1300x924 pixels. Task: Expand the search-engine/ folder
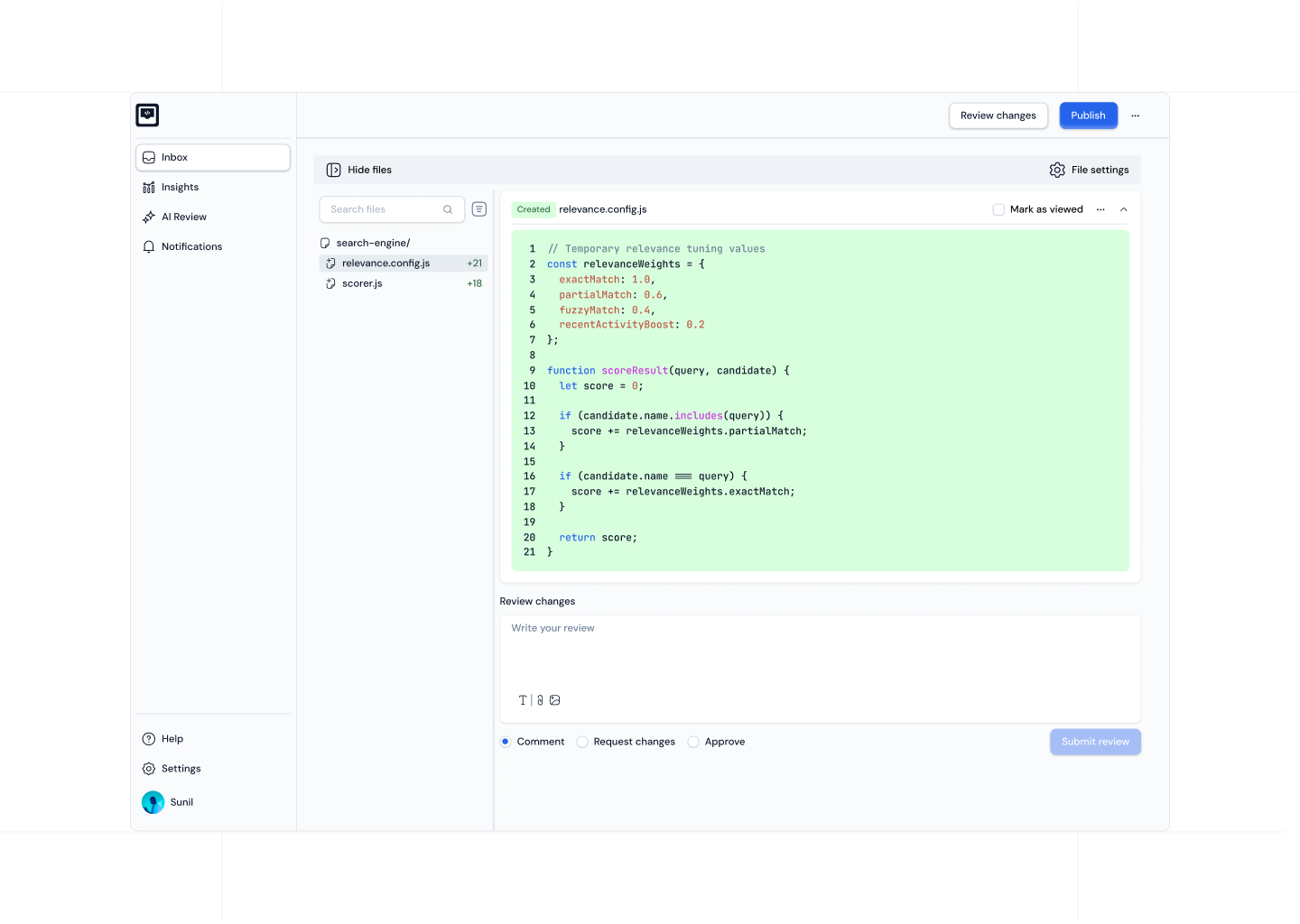tap(404, 243)
